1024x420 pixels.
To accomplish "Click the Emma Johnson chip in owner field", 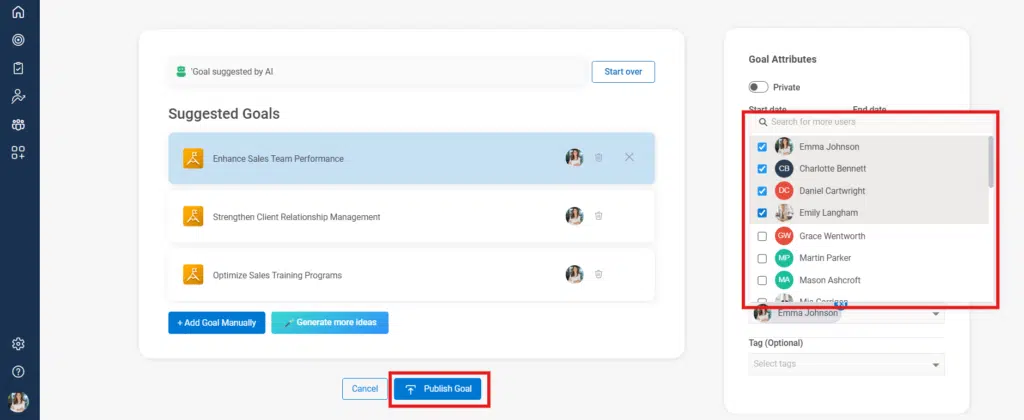I will pos(797,314).
